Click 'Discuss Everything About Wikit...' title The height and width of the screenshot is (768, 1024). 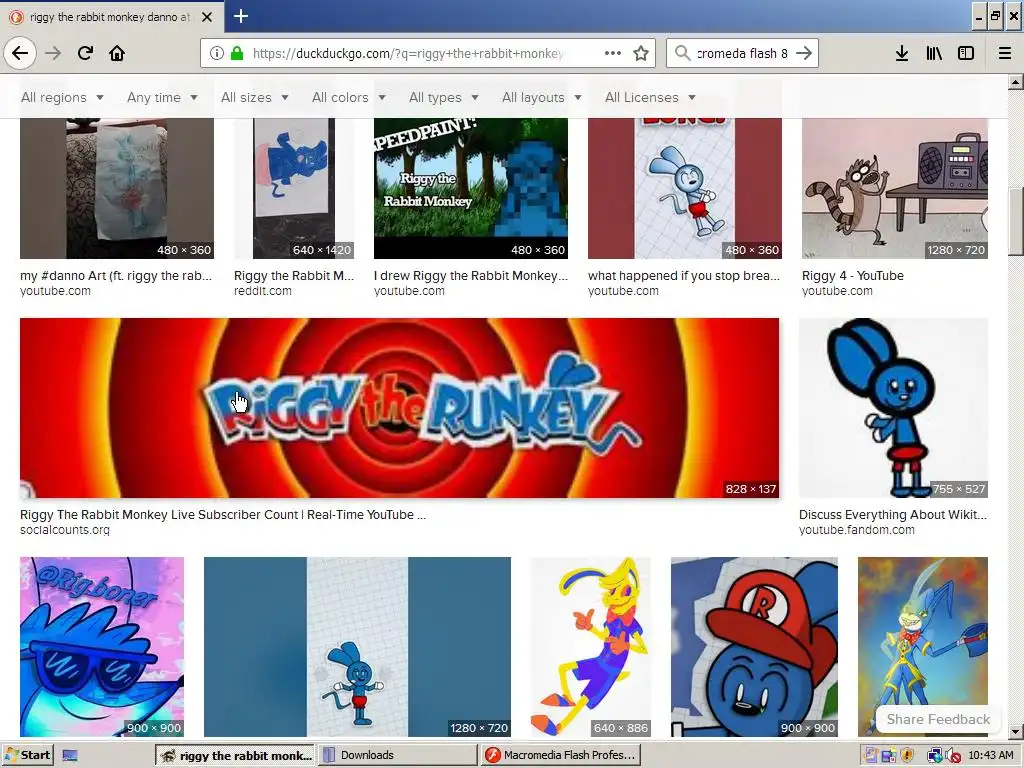pos(893,515)
